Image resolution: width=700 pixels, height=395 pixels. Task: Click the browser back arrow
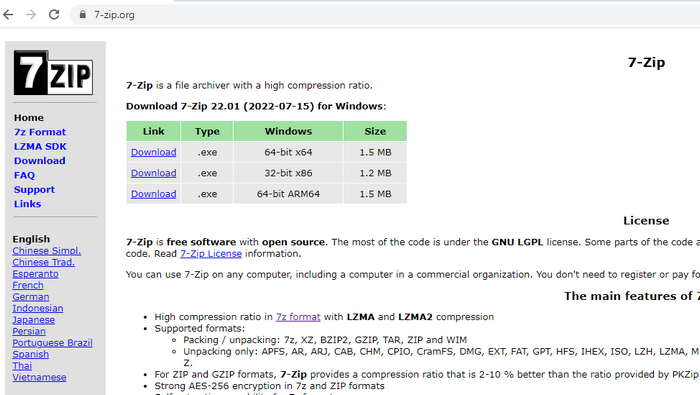[8, 15]
